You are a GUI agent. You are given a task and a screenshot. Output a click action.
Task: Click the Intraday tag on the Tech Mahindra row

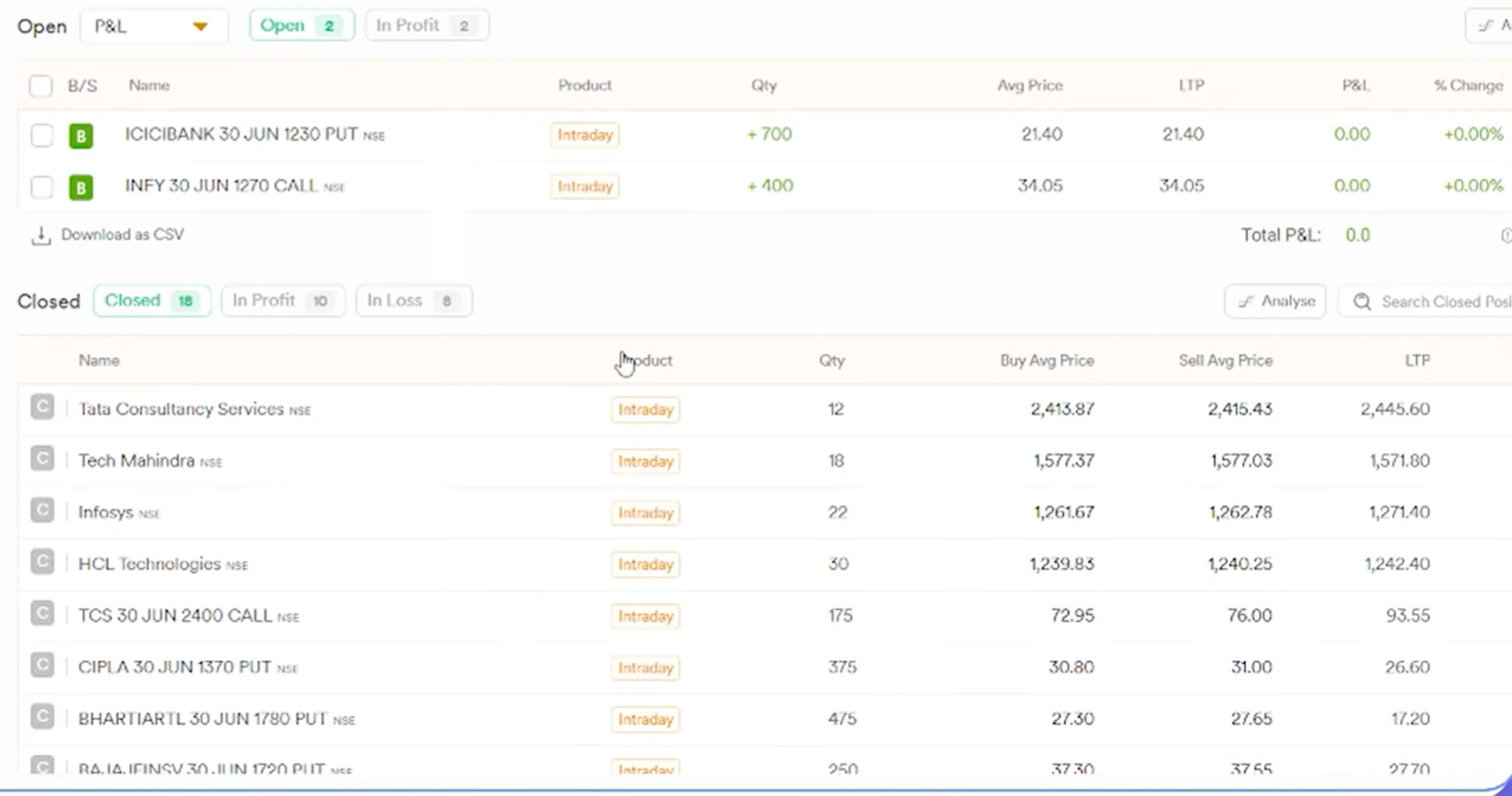pos(645,462)
